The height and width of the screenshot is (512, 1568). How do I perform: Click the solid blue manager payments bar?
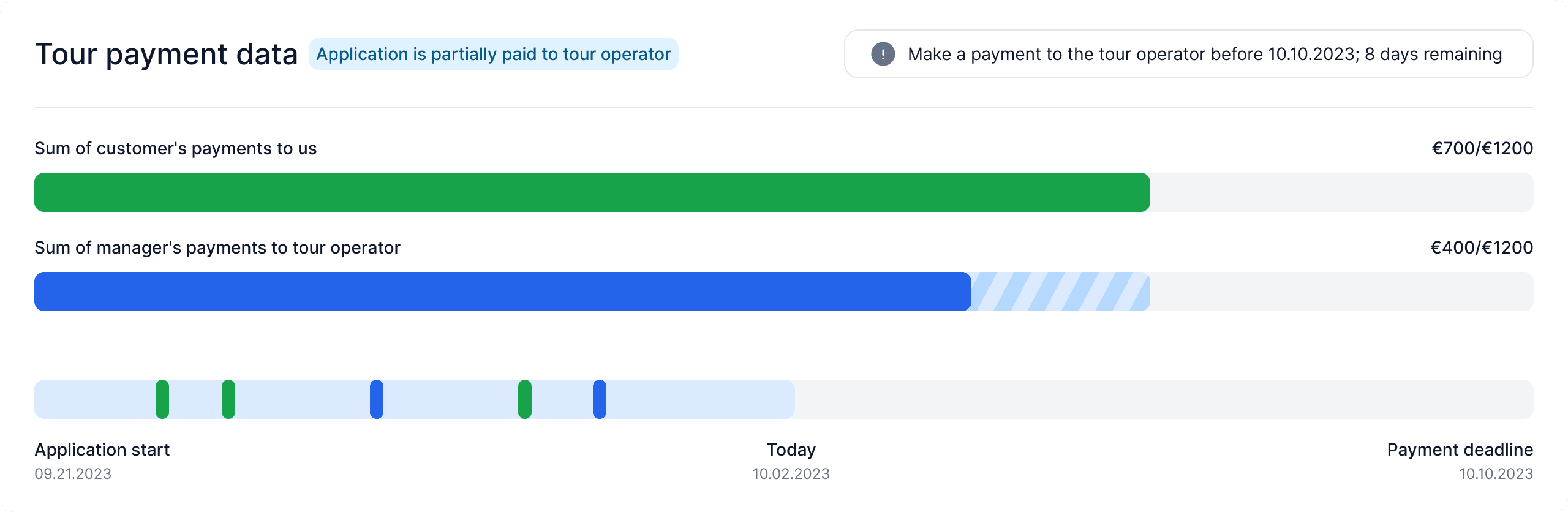503,292
